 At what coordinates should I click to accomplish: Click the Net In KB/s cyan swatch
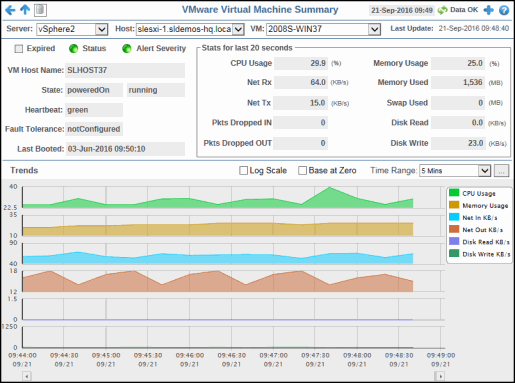454,217
